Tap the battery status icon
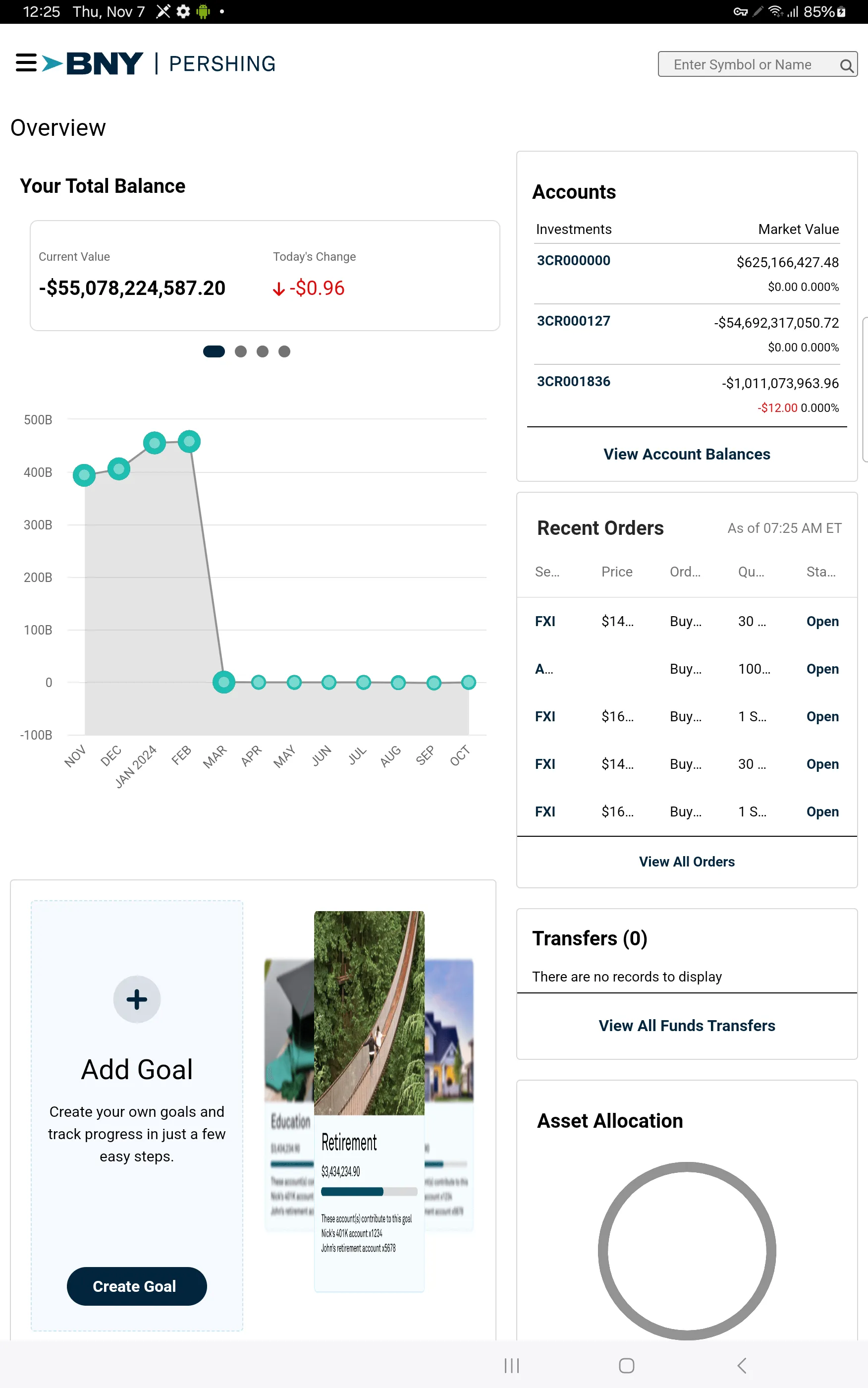Viewport: 868px width, 1388px height. pyautogui.click(x=842, y=11)
